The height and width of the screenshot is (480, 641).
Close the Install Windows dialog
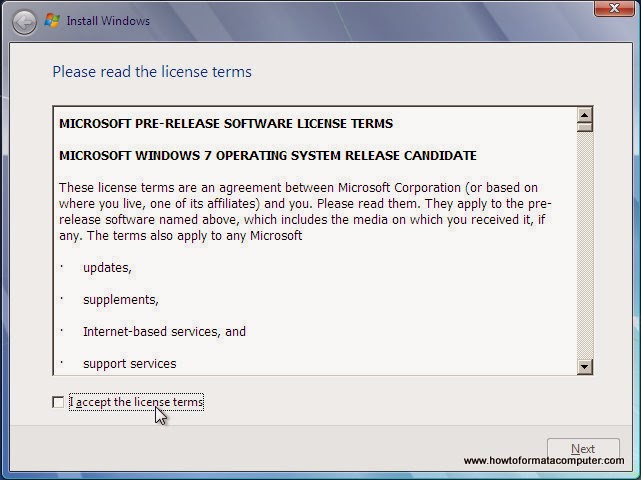coord(614,8)
